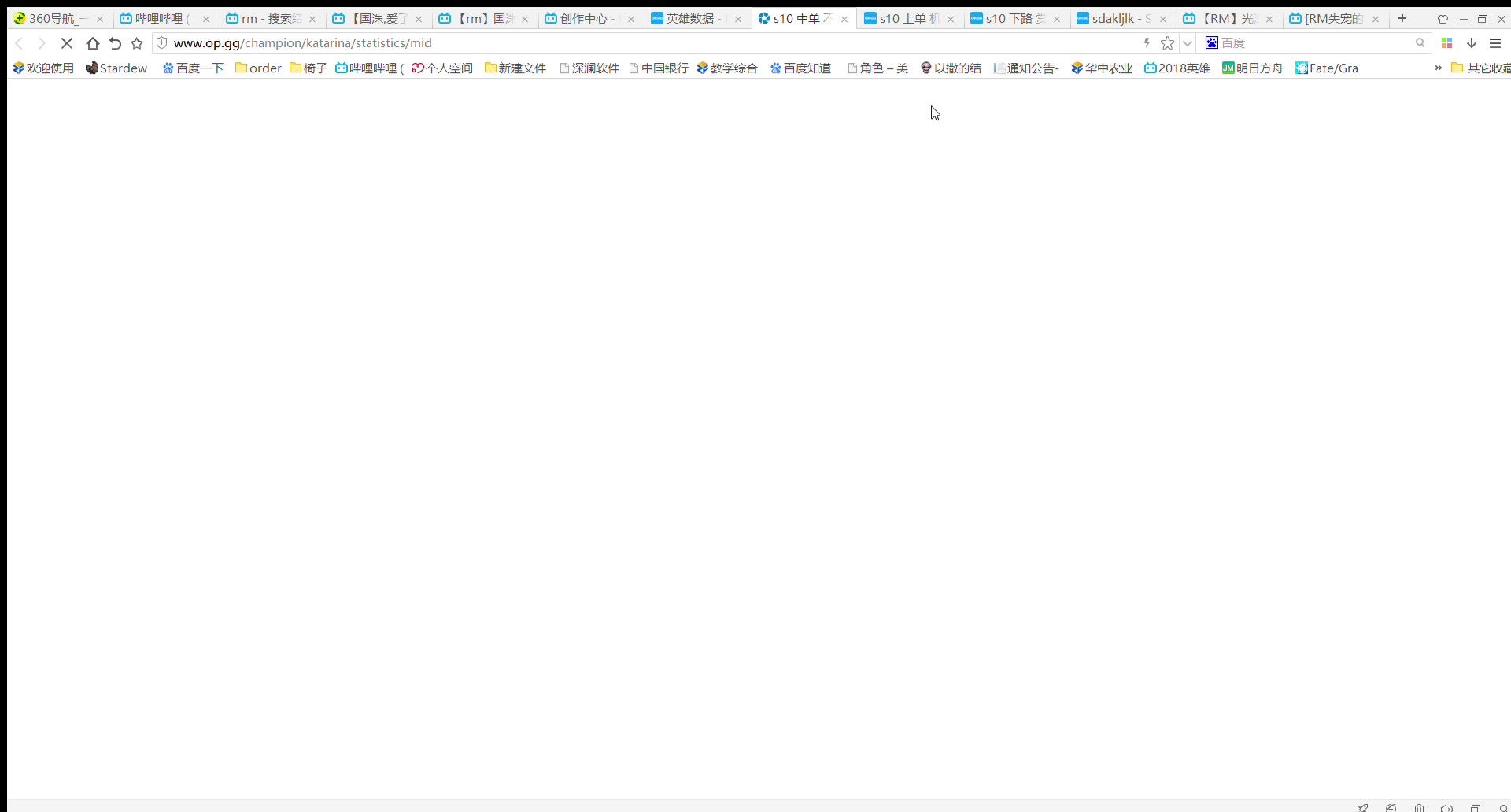This screenshot has width=1511, height=812.
Task: Open the Fate/Gra bookmark
Action: [1327, 68]
